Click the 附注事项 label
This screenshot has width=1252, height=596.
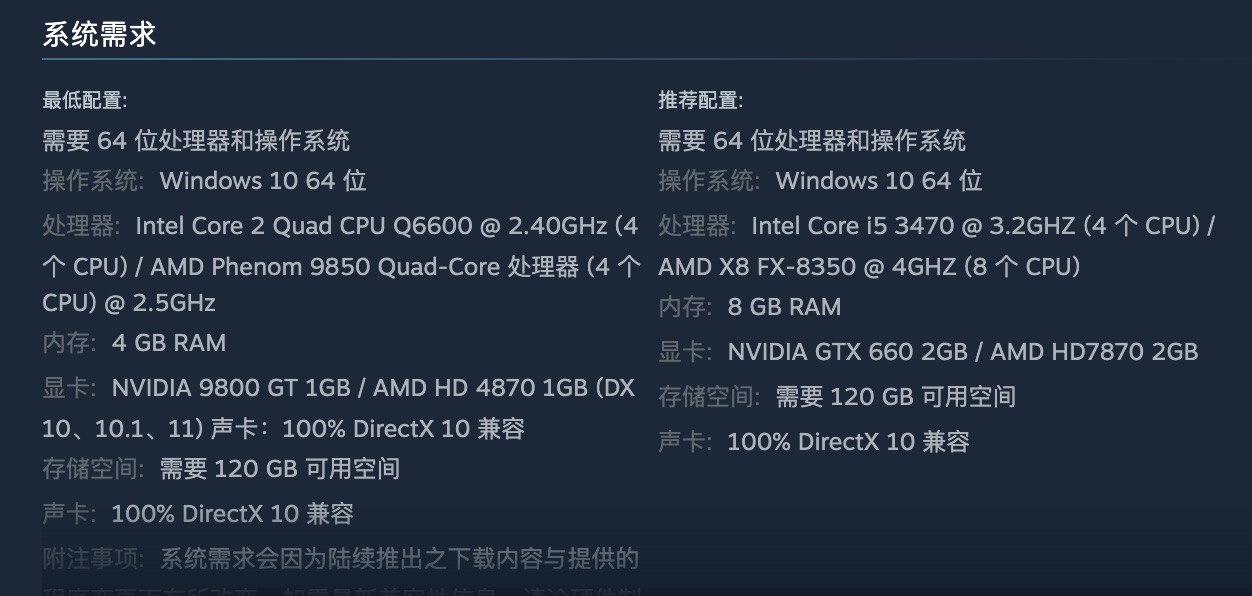click(93, 558)
